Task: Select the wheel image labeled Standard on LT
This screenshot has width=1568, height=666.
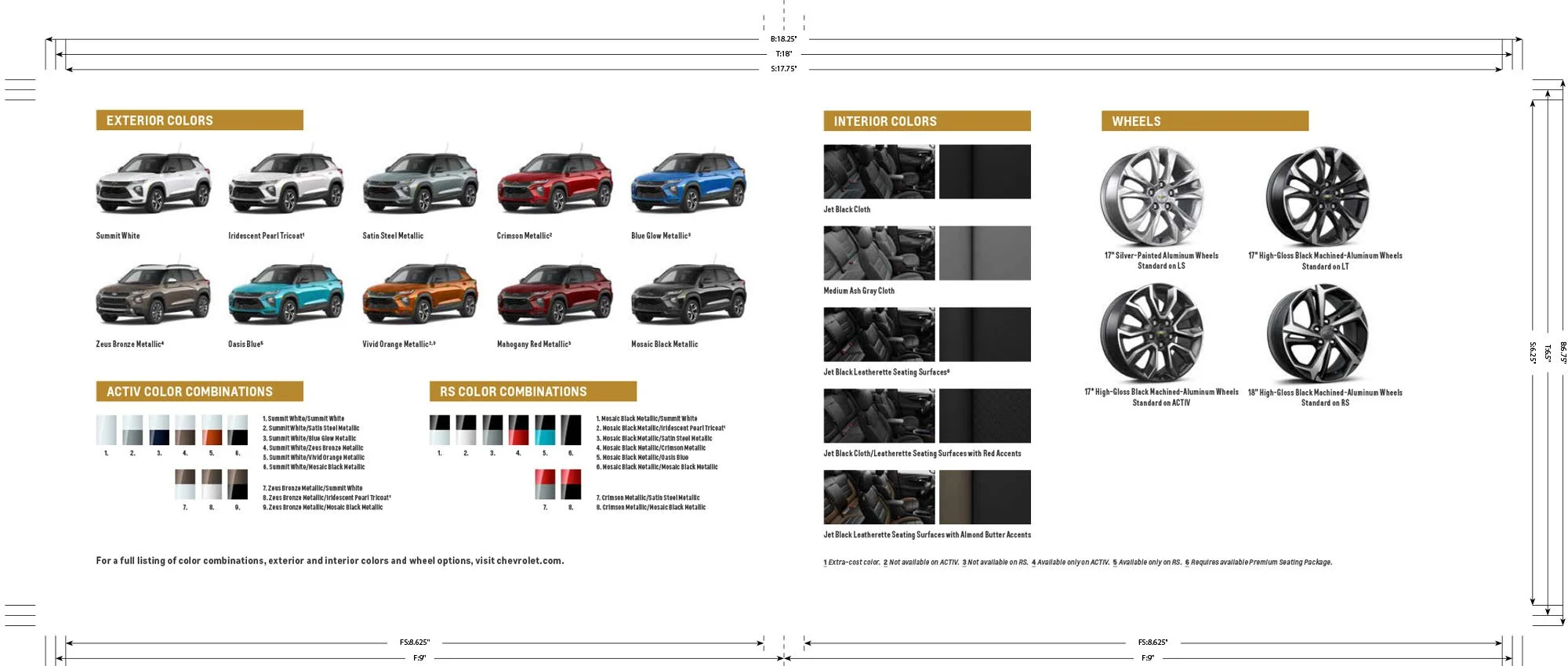Action: click(1318, 196)
